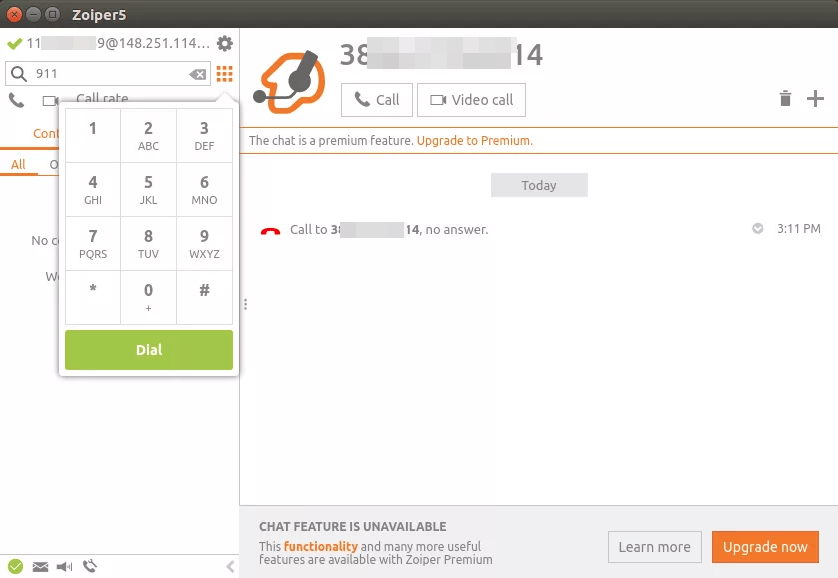
Task: Open call entry options dropdown arrow
Action: coord(757,229)
